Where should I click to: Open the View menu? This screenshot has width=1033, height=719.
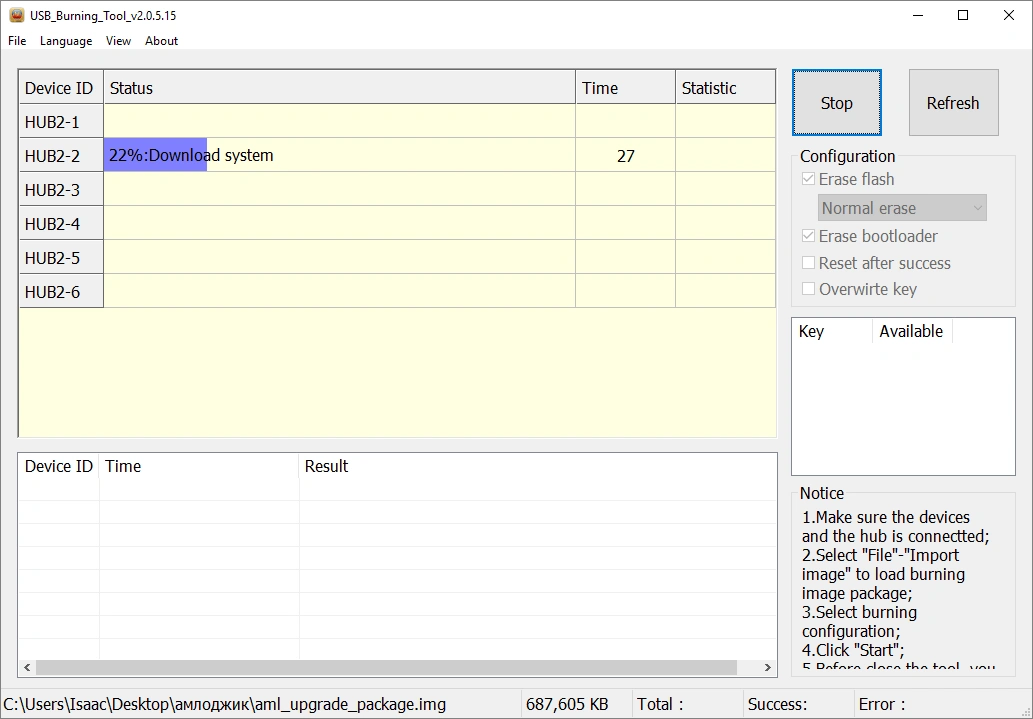click(x=118, y=41)
